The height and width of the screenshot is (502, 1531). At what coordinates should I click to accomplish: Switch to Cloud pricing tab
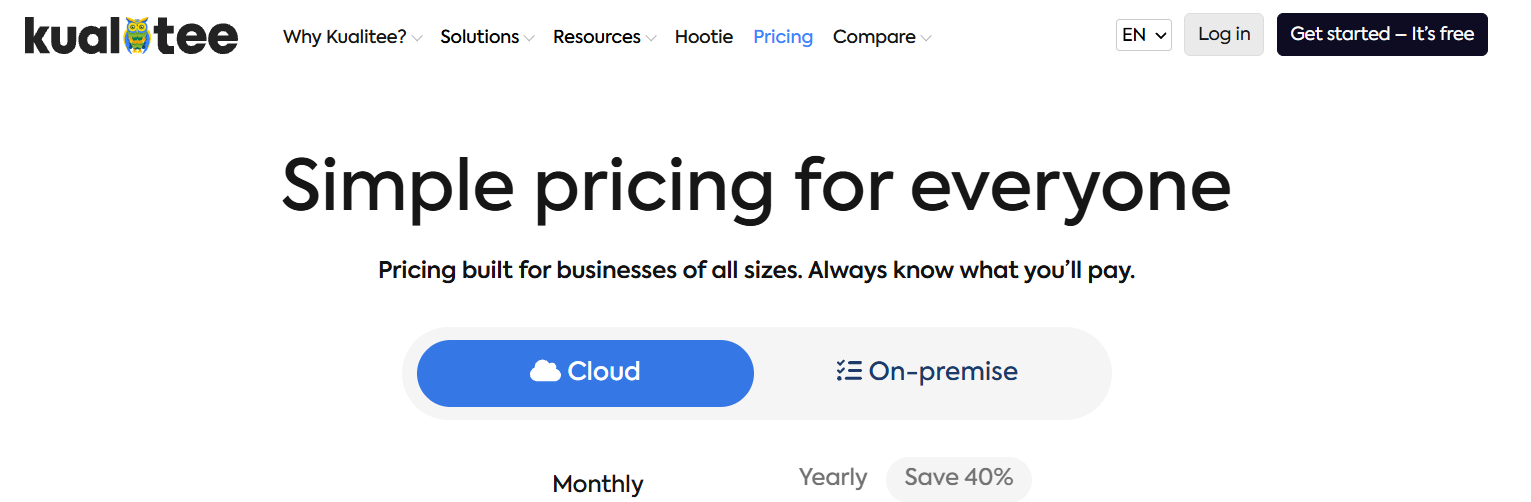(585, 373)
